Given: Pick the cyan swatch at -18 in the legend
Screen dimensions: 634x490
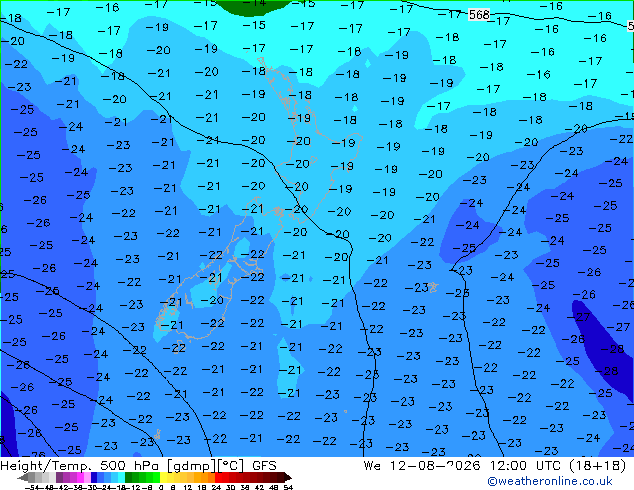Looking at the screenshot, I should [121, 477].
